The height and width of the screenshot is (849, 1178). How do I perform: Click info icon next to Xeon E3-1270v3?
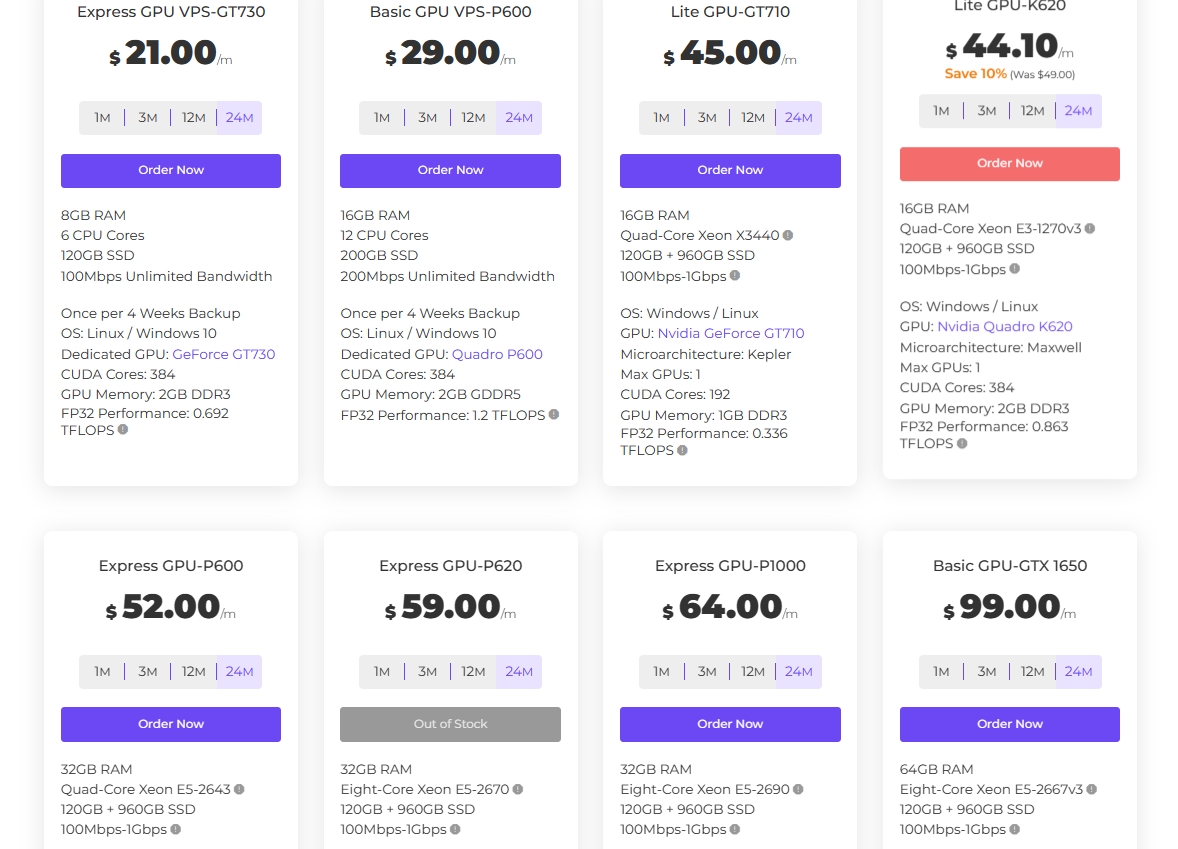(x=1090, y=229)
